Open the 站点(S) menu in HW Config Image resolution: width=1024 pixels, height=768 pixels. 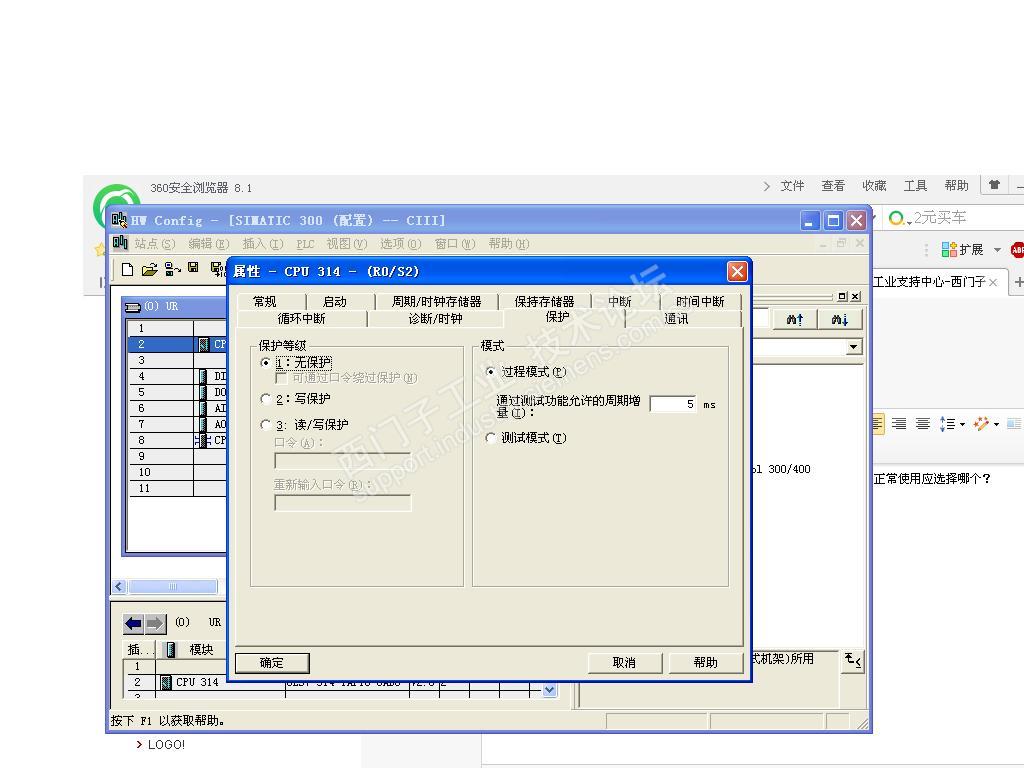pyautogui.click(x=155, y=244)
